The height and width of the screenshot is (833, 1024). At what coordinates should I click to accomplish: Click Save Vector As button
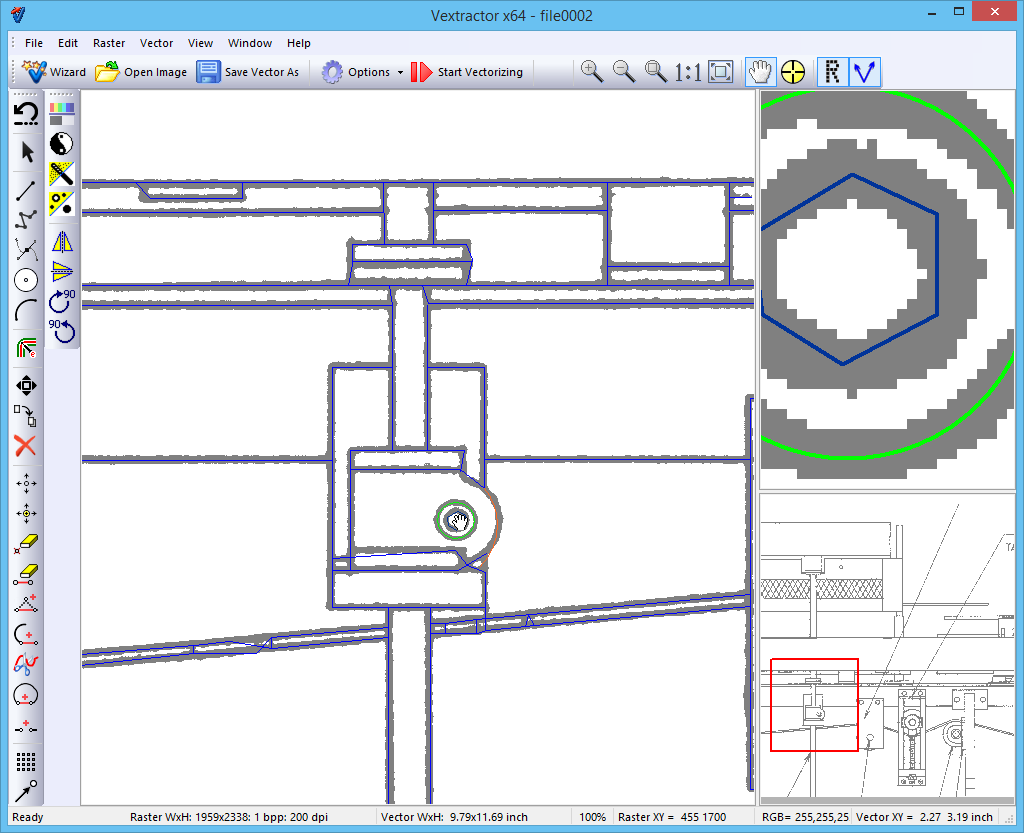point(248,72)
